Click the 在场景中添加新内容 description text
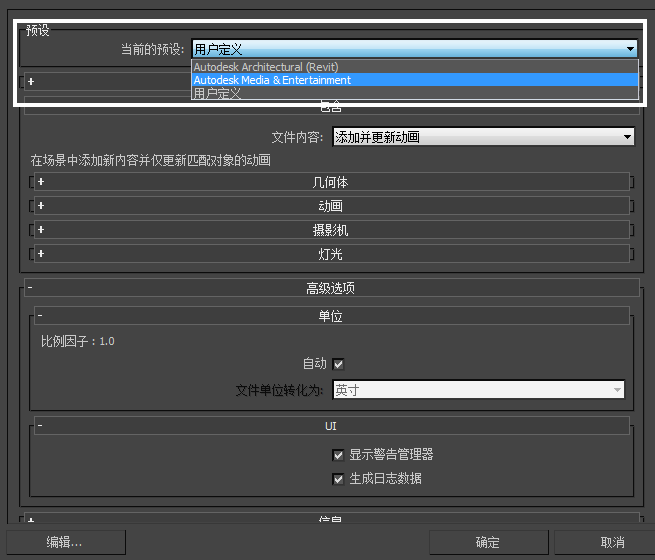The height and width of the screenshot is (560, 655). pyautogui.click(x=150, y=160)
